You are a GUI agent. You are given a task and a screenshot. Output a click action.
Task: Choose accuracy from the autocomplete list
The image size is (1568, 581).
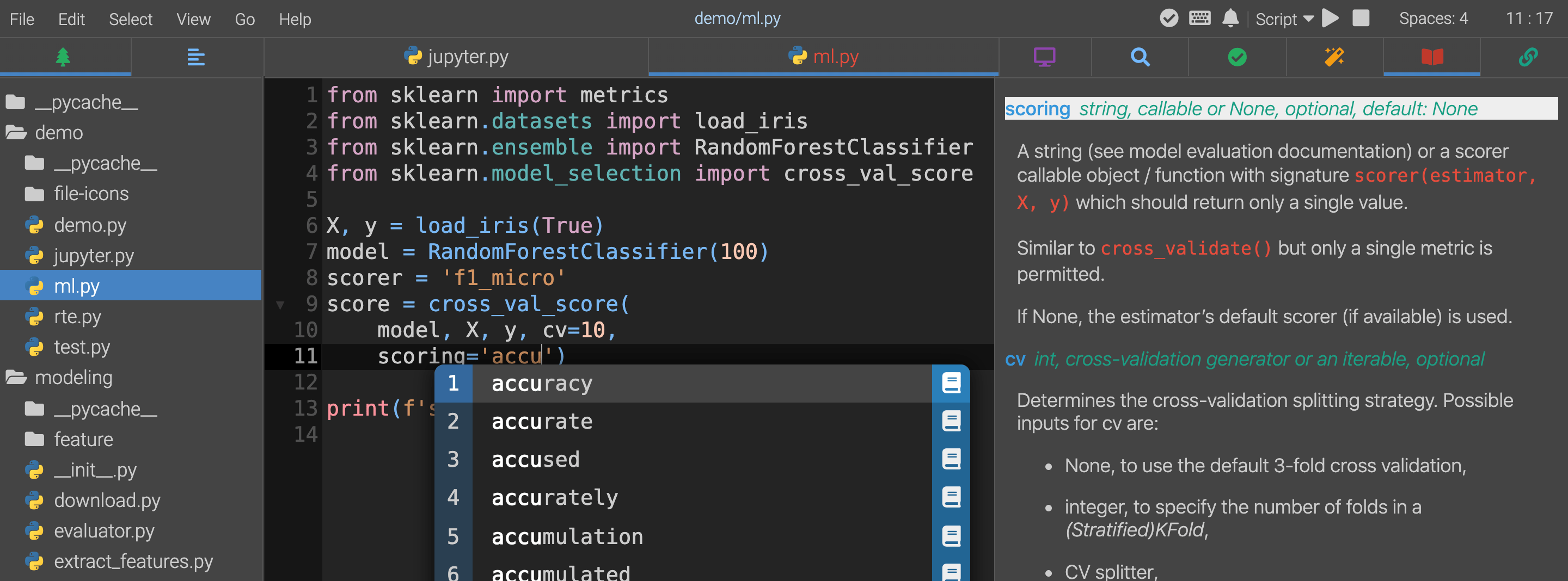[x=542, y=384]
